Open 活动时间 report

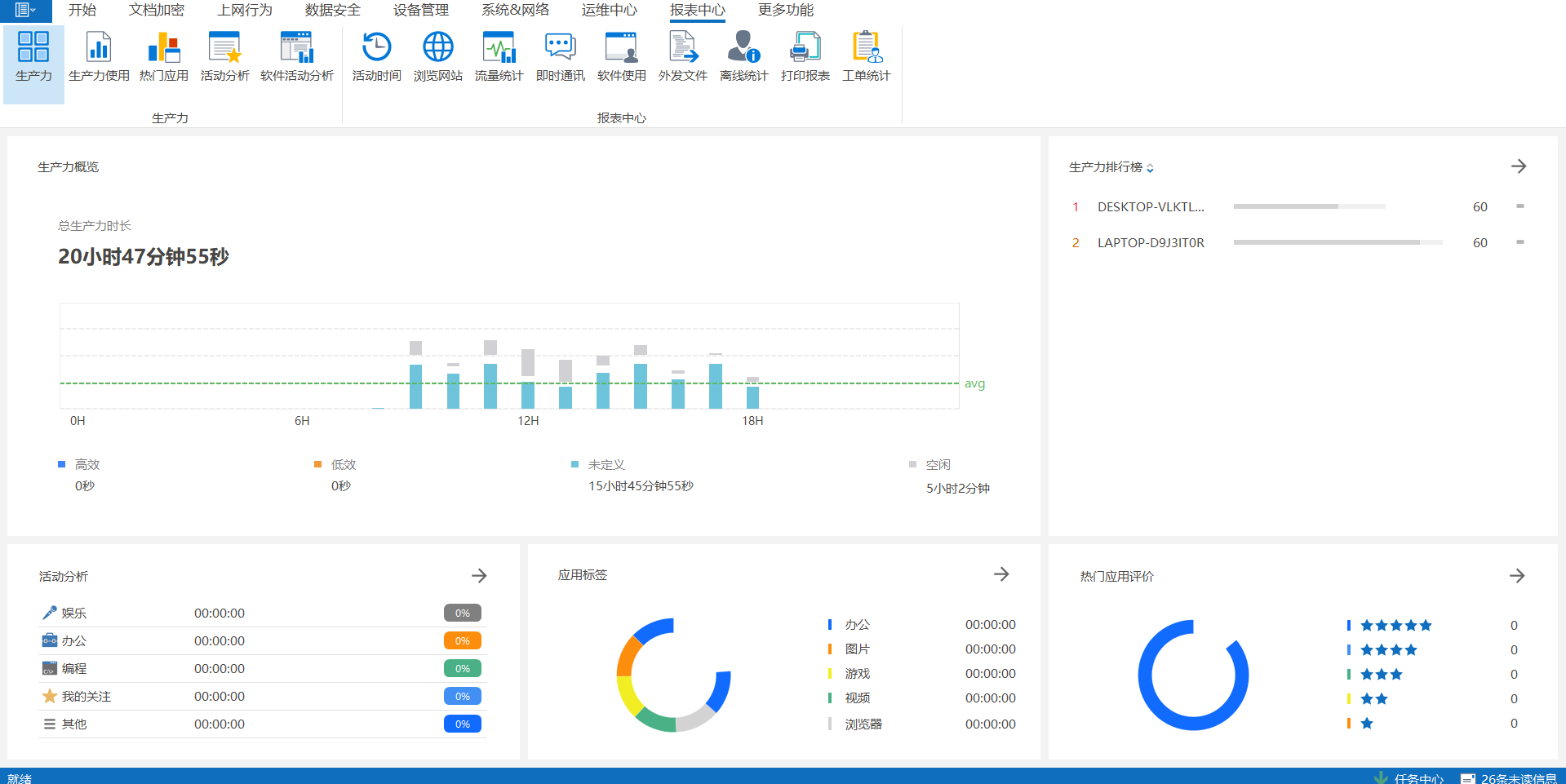click(x=376, y=57)
